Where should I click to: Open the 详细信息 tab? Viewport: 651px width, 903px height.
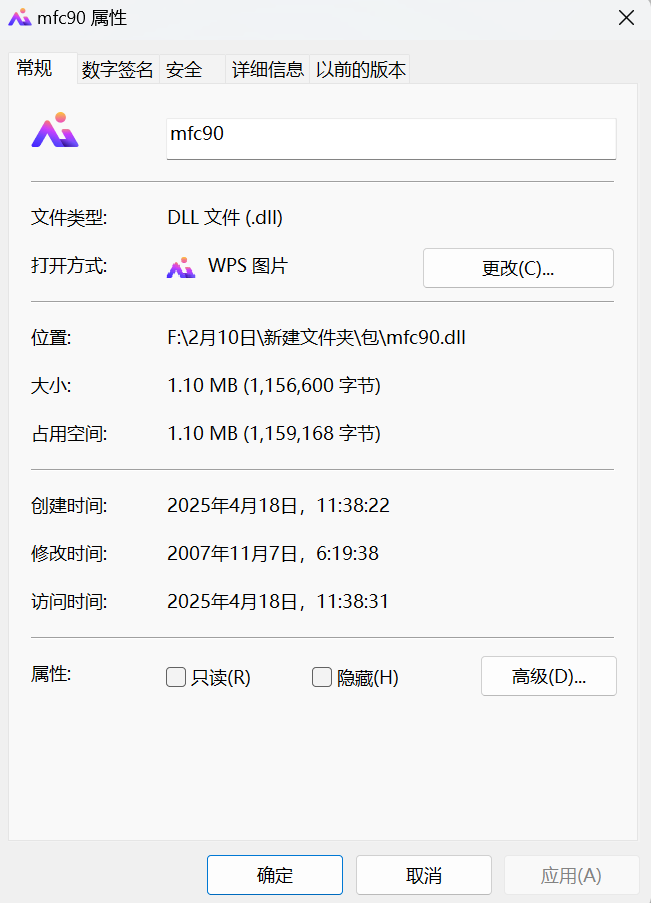coord(266,70)
